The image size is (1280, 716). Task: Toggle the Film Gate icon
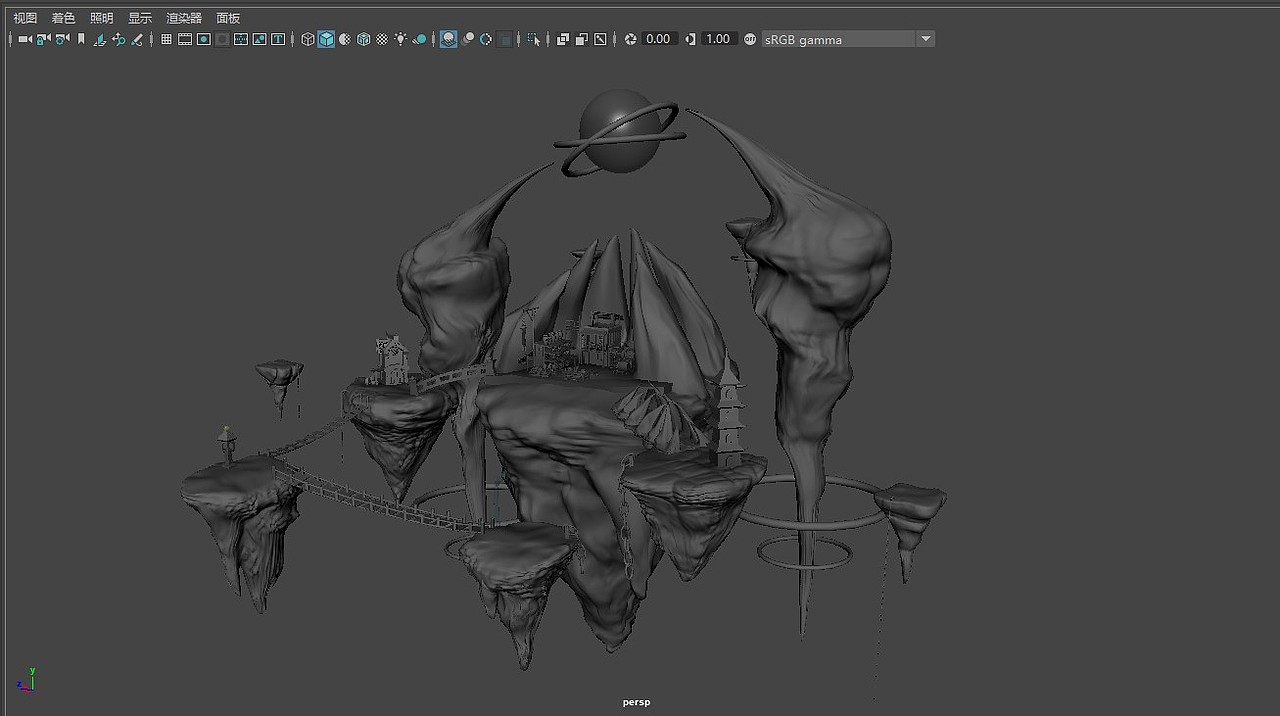(185, 39)
